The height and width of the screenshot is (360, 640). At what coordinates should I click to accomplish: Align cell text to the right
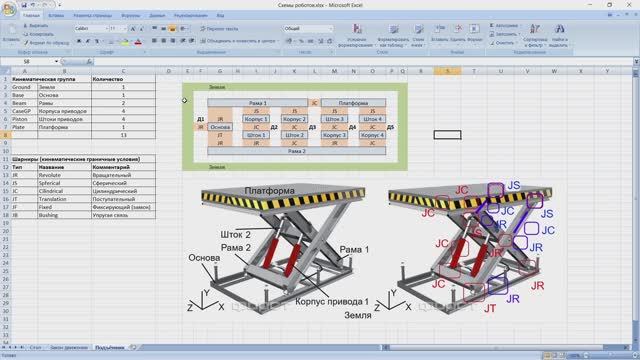[173, 41]
